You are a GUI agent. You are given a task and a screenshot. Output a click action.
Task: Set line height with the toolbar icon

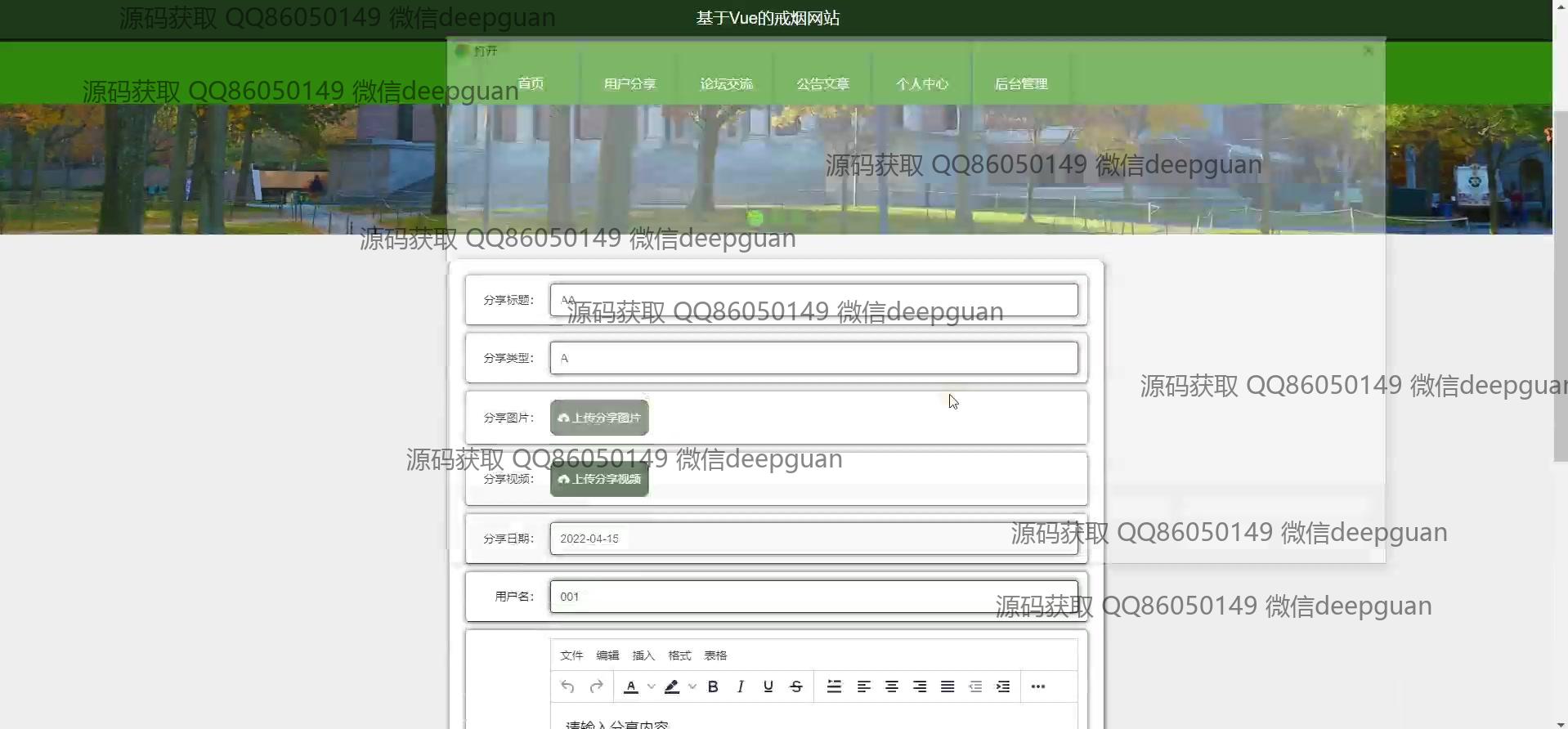[x=834, y=687]
